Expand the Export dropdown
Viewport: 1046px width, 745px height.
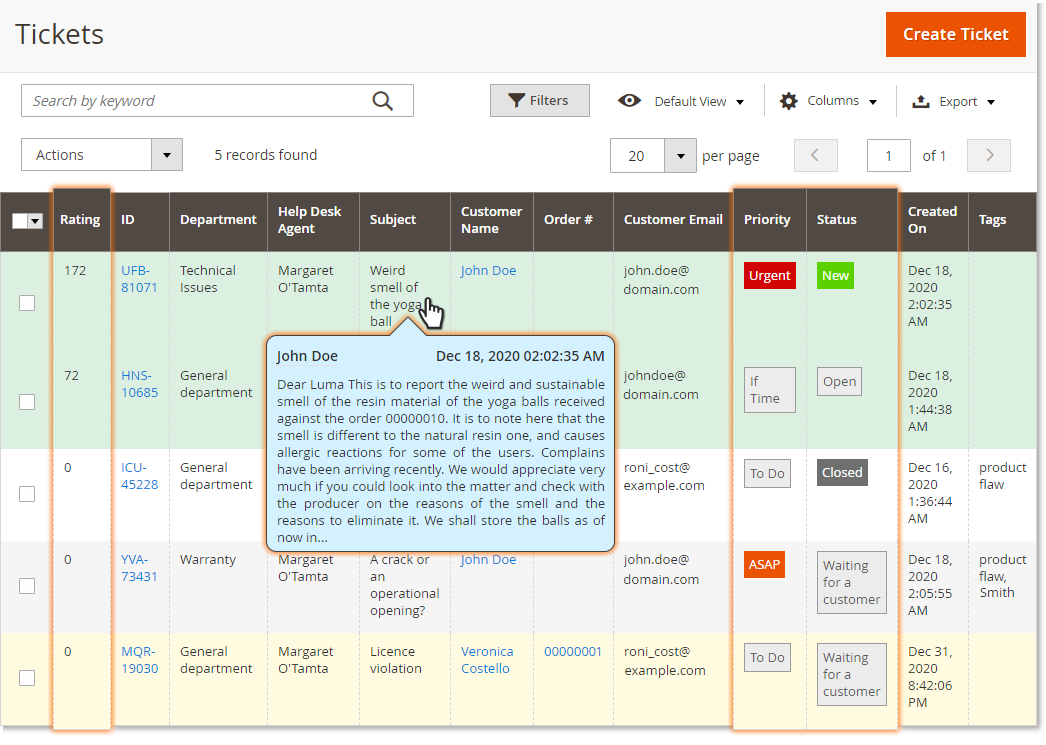coord(991,102)
